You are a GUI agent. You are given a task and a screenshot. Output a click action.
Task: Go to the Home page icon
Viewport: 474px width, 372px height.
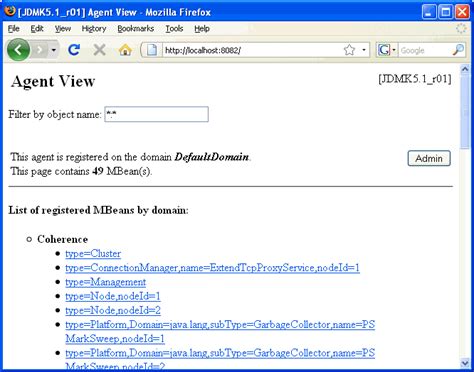[x=125, y=50]
